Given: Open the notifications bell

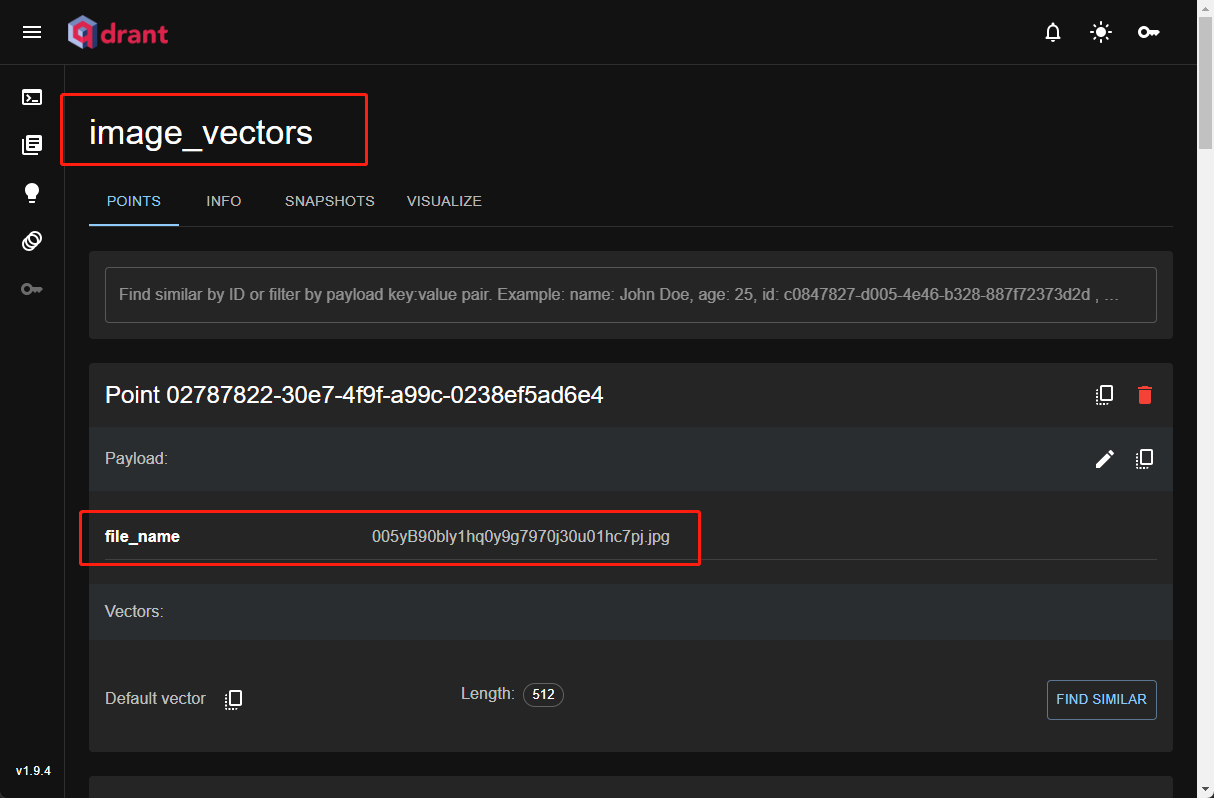Looking at the screenshot, I should tap(1052, 33).
